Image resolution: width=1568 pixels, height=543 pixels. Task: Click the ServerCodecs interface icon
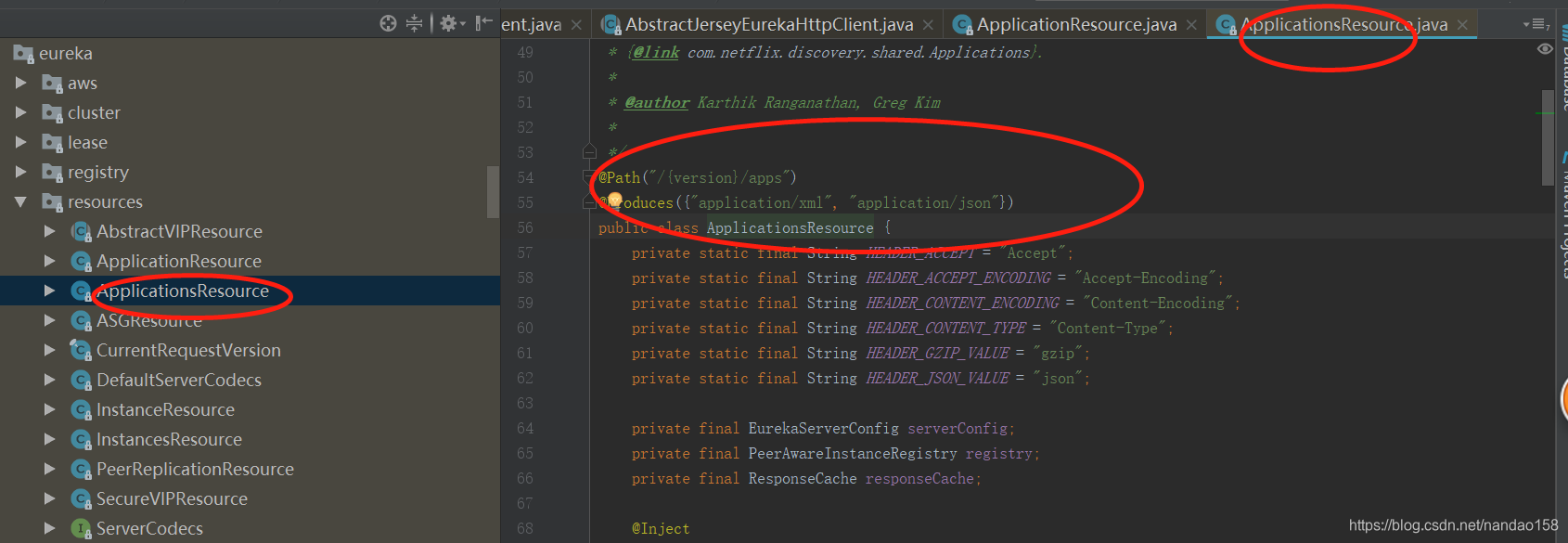[81, 529]
